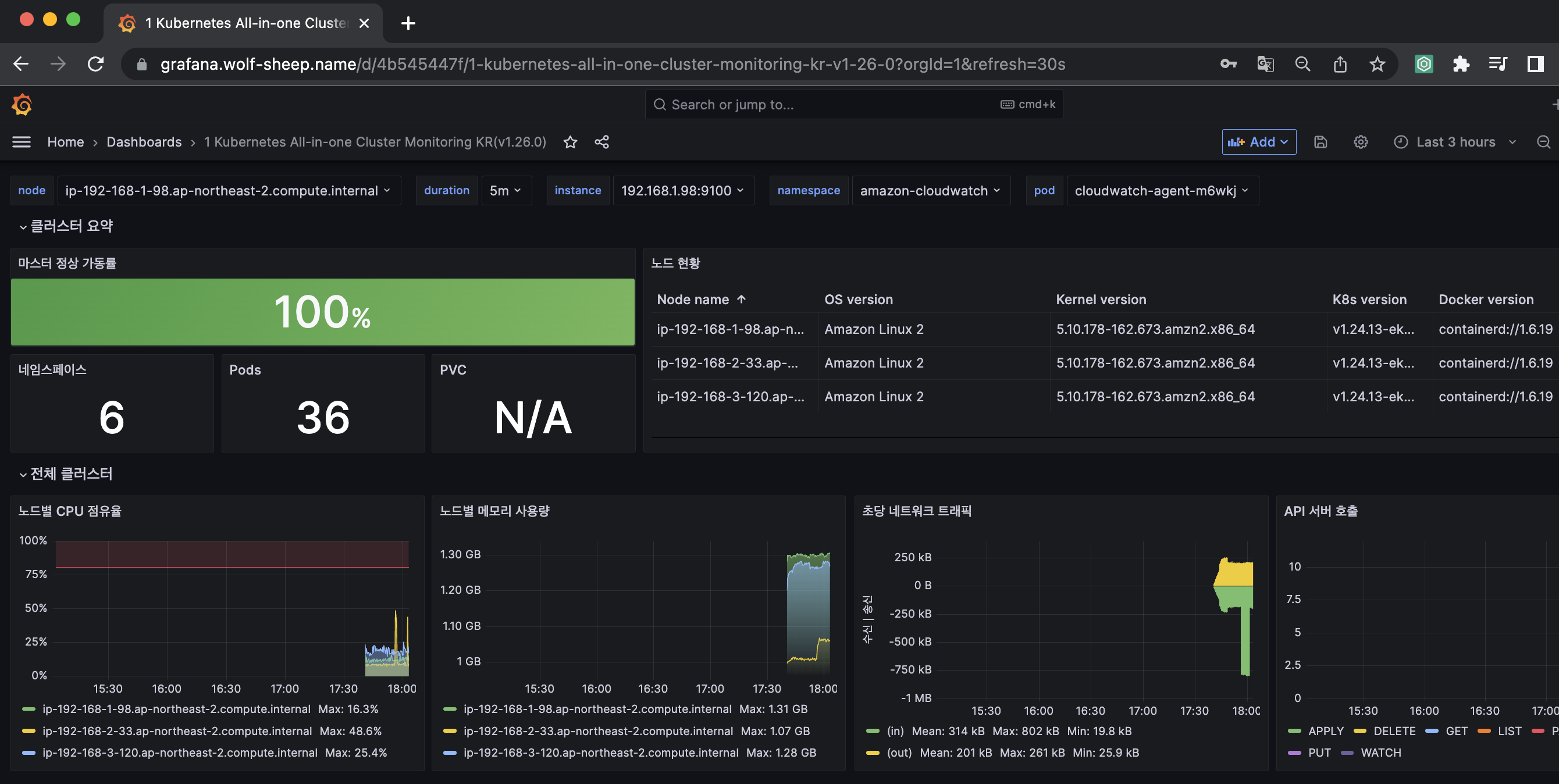The width and height of the screenshot is (1559, 784).
Task: Open the Last 3 hours time picker
Action: pos(1455,141)
